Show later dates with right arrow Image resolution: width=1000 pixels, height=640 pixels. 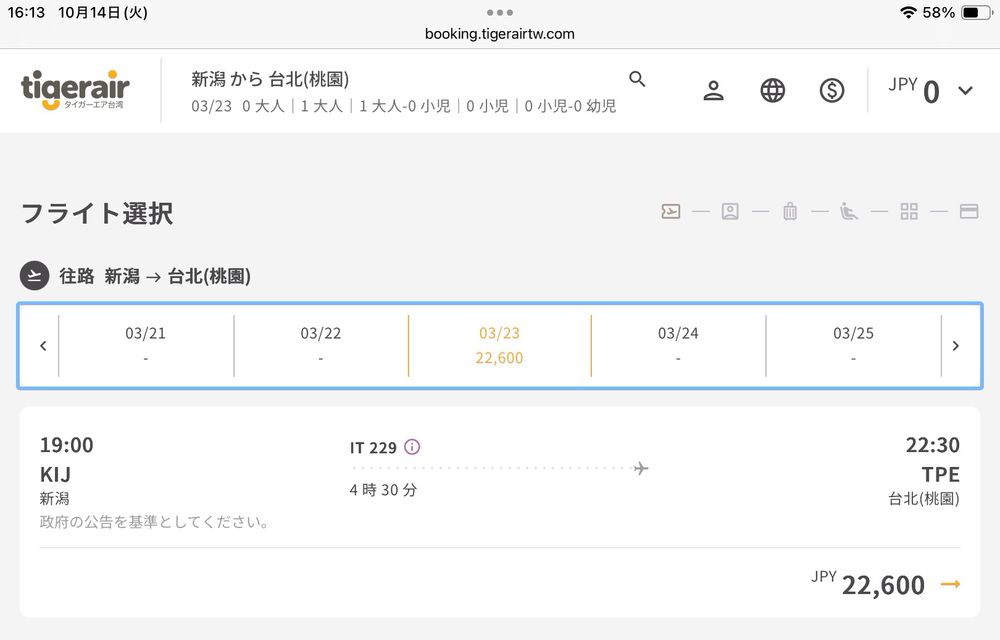point(955,345)
